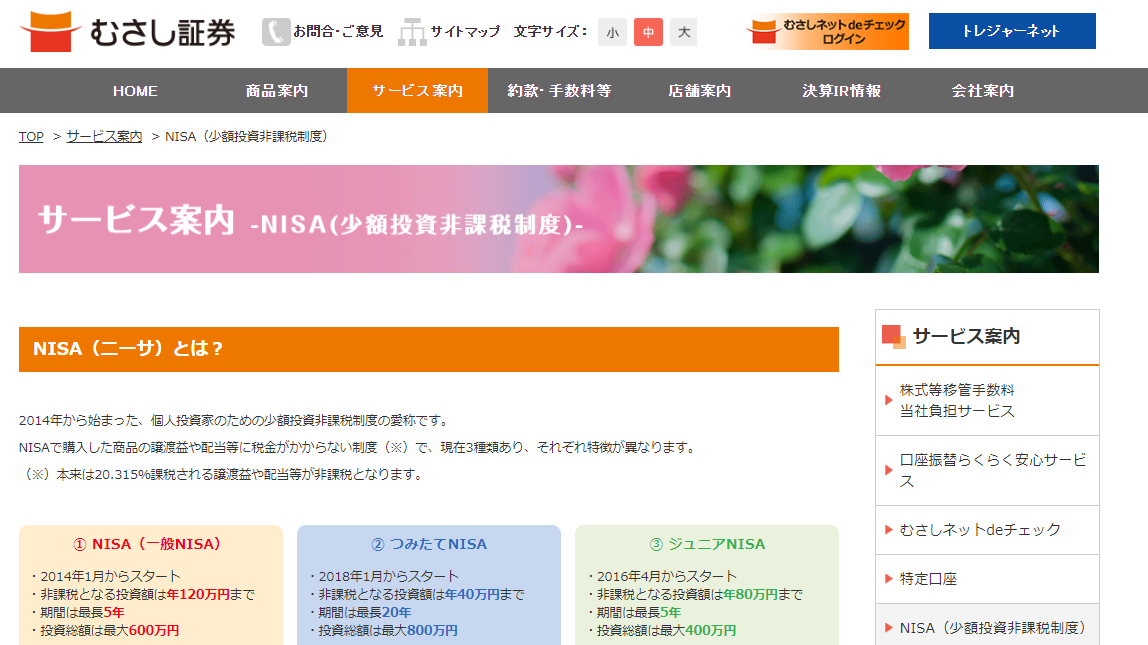Go to HOME in navigation bar
The width and height of the screenshot is (1148, 645).
tap(135, 91)
